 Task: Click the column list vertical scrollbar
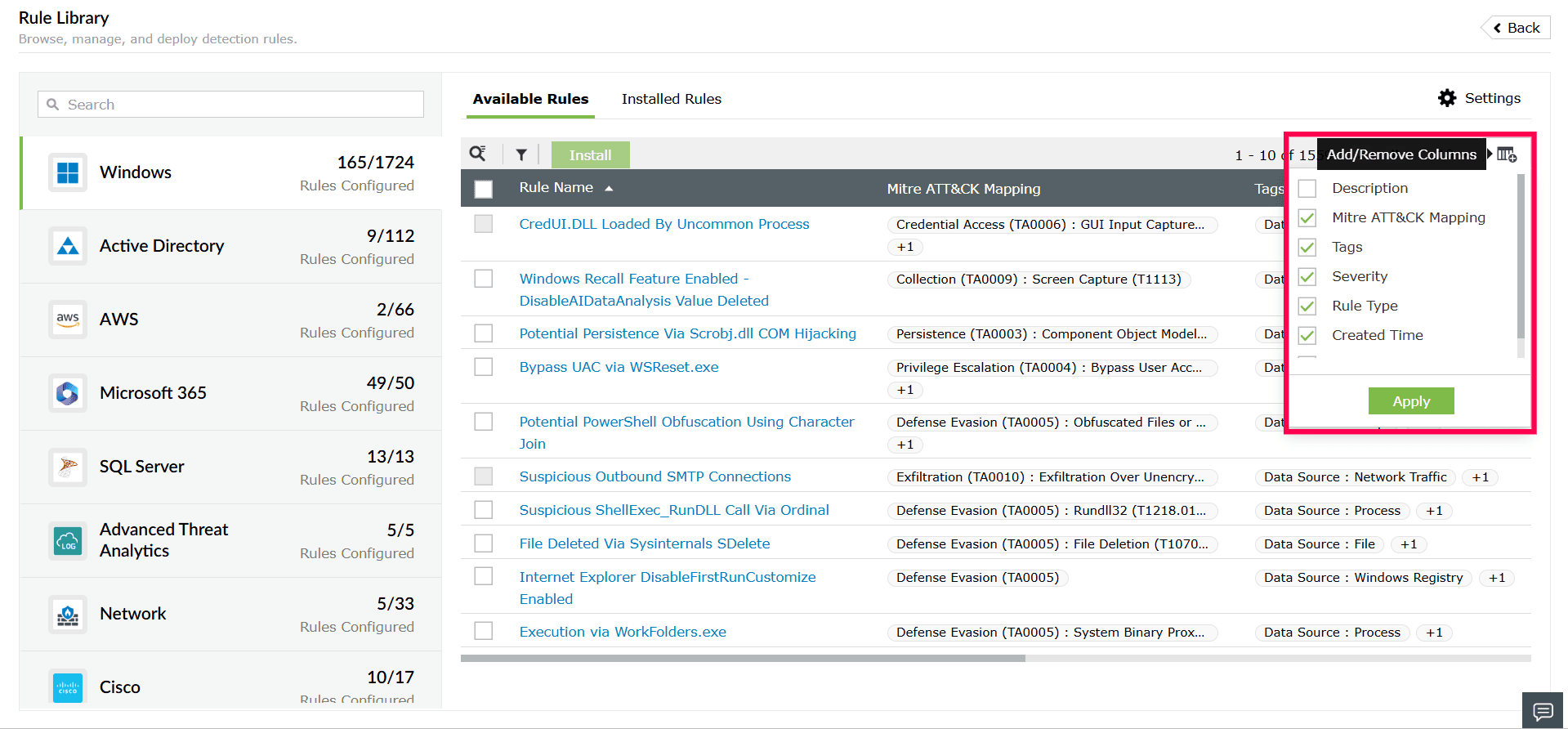1521,257
